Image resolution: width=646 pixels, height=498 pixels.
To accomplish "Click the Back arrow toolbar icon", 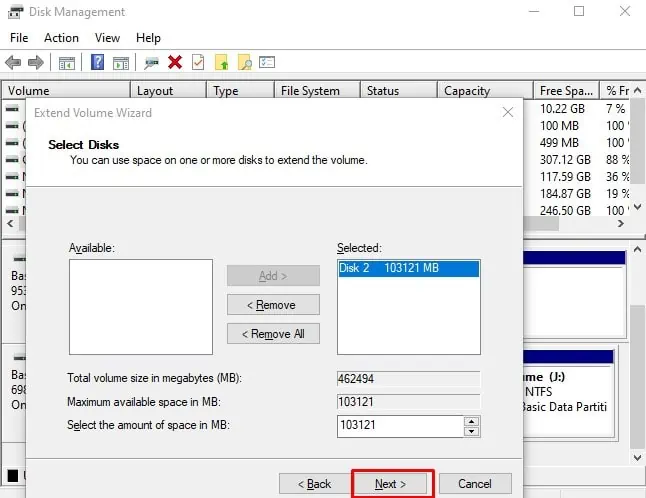I will click(x=13, y=63).
